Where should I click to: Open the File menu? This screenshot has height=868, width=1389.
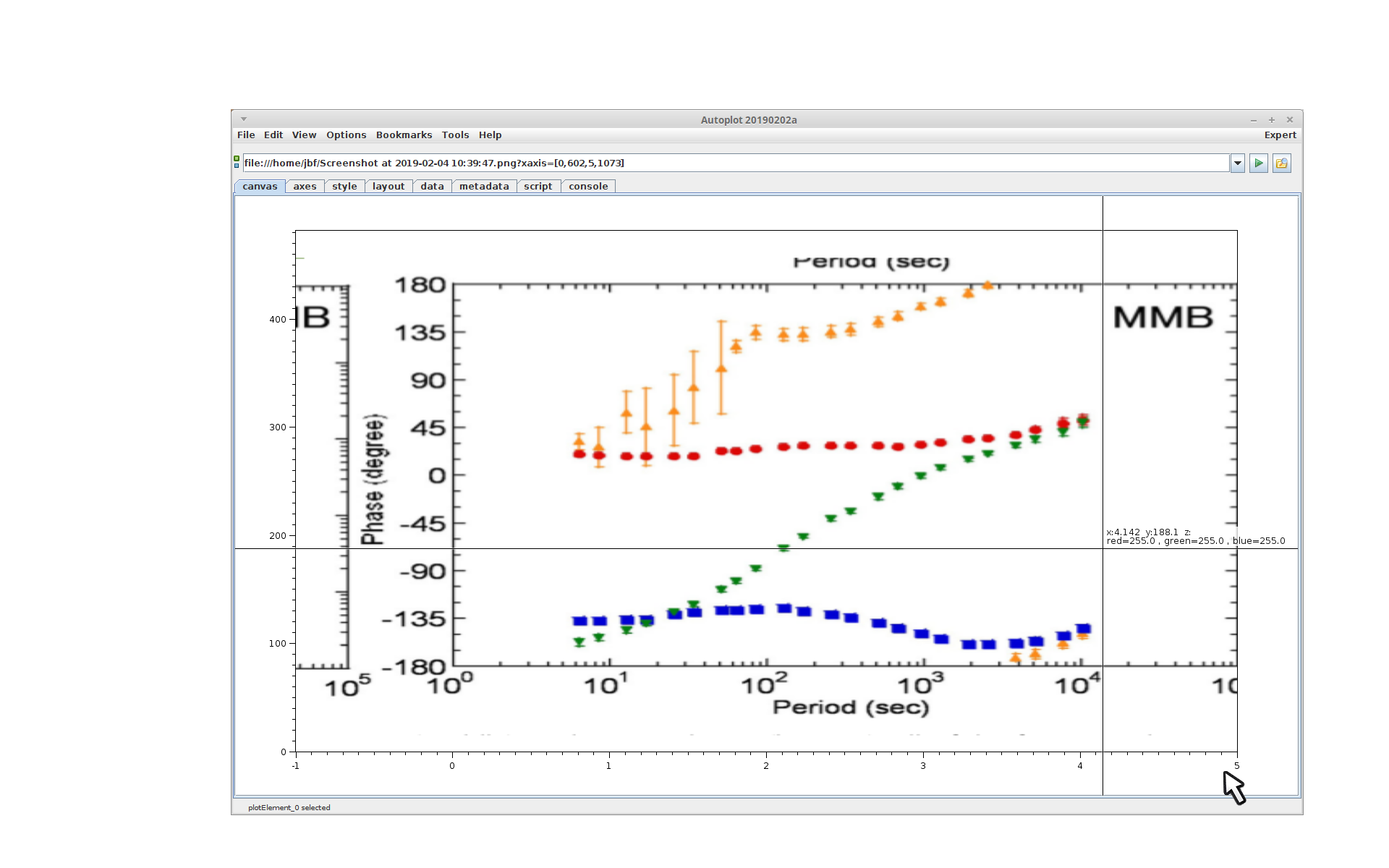tap(246, 135)
